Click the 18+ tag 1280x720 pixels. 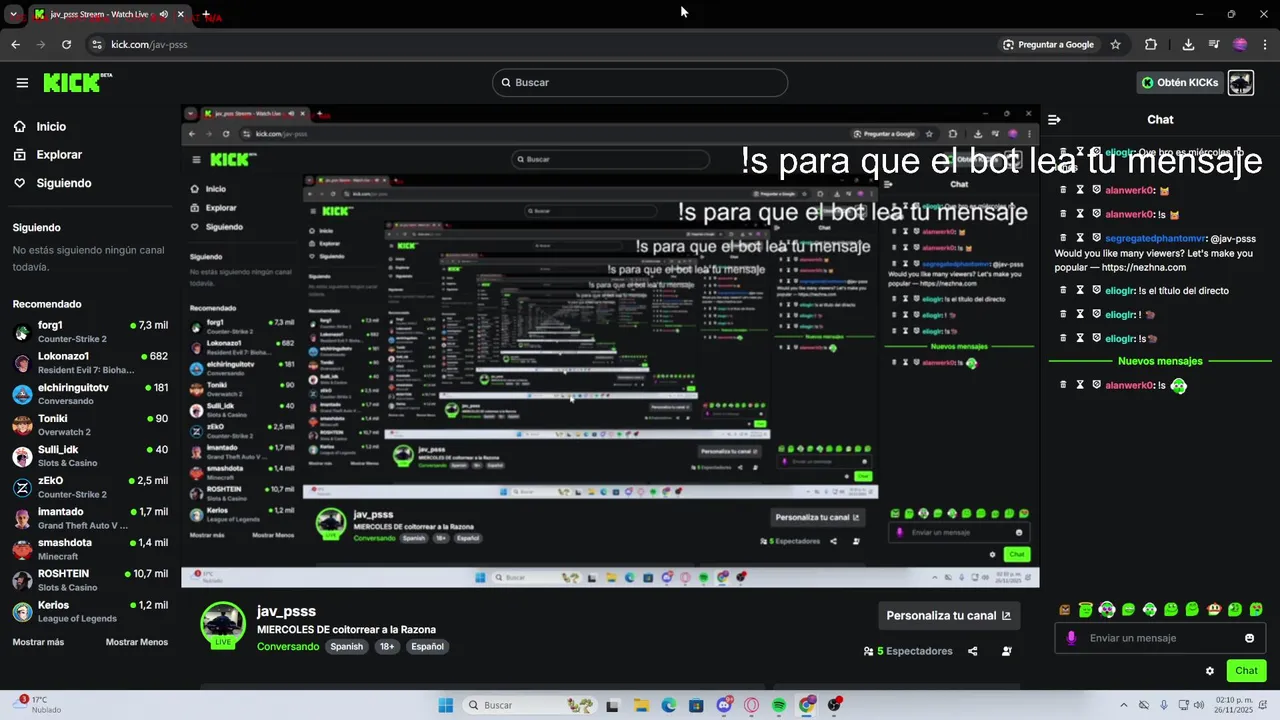pos(388,647)
